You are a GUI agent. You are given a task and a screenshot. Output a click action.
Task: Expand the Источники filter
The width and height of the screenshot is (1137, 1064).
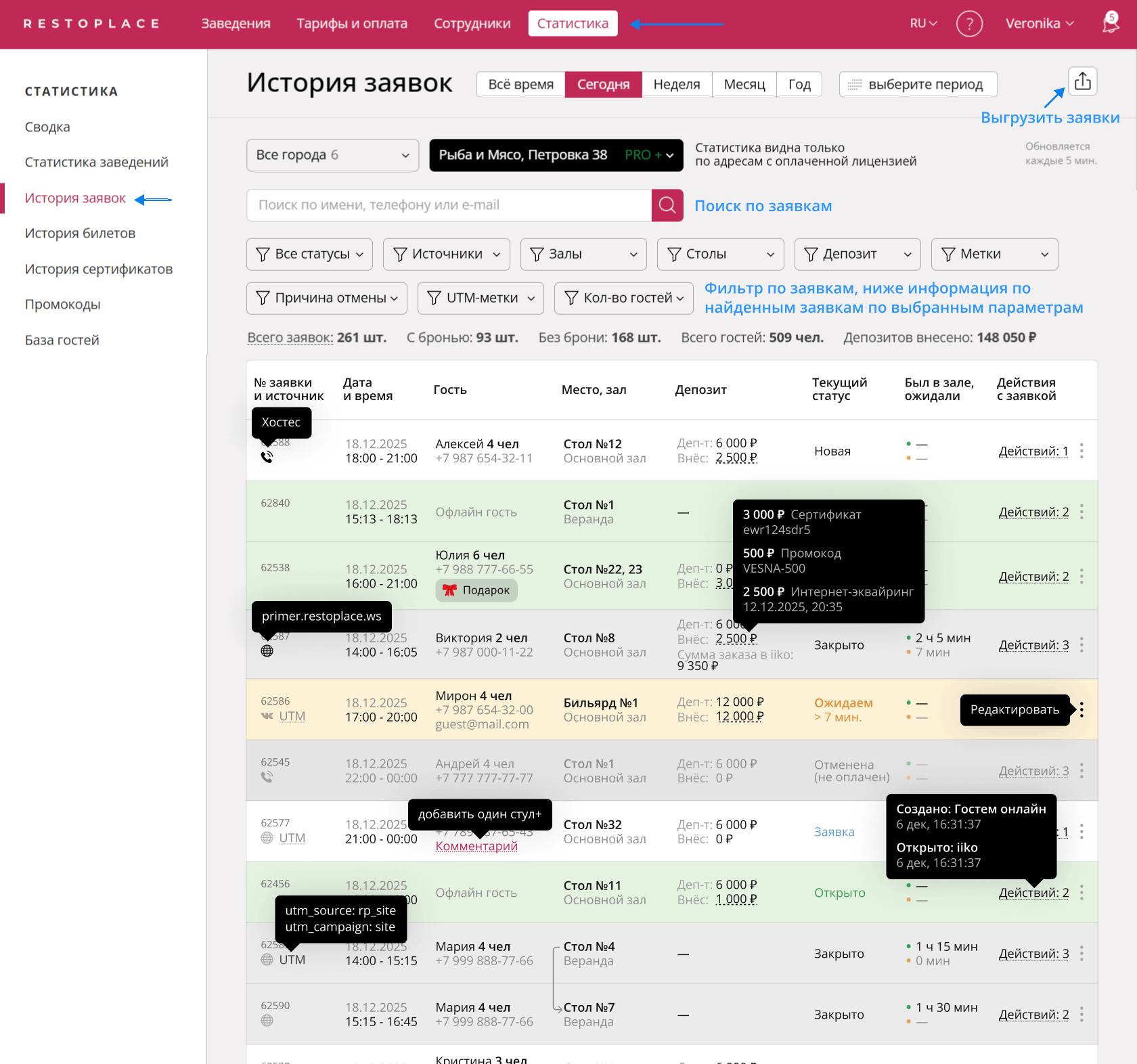pyautogui.click(x=446, y=254)
